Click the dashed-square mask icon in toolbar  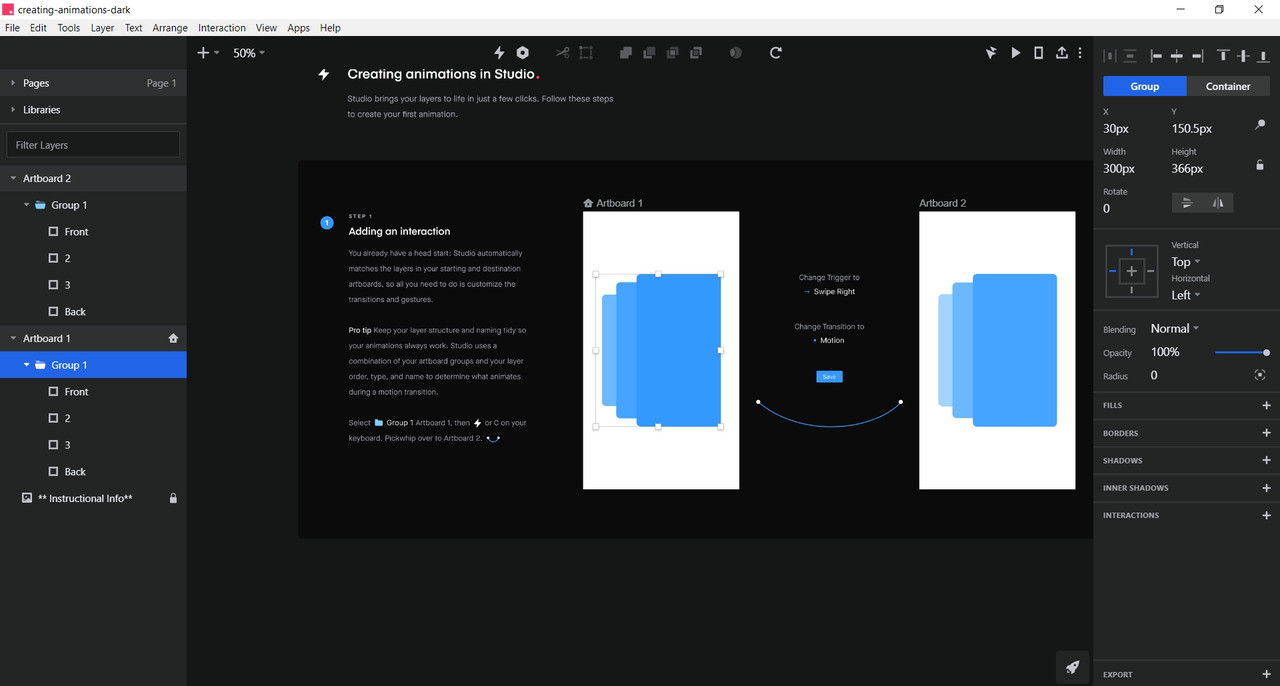click(586, 53)
